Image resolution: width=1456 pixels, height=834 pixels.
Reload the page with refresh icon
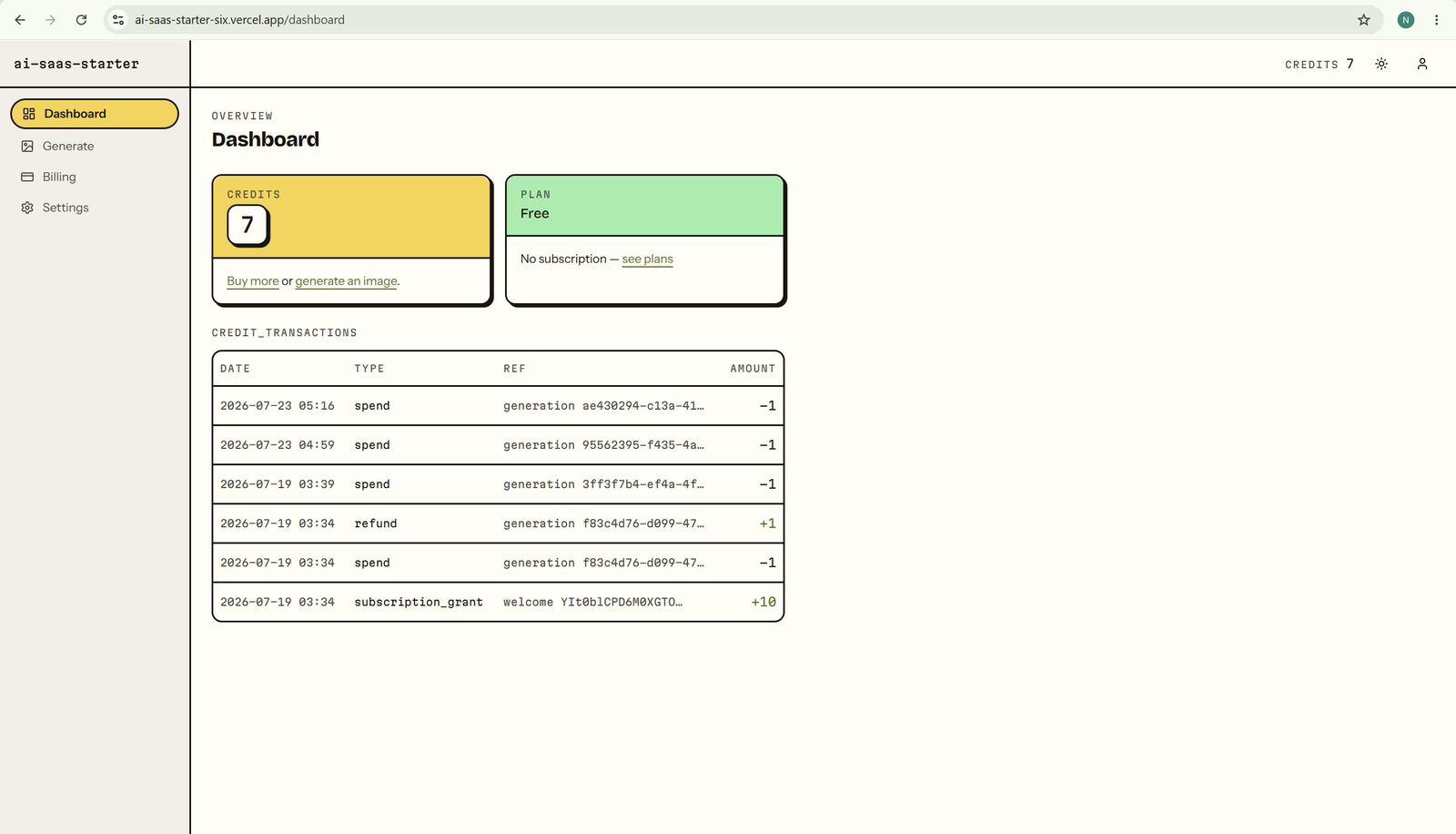tap(81, 20)
